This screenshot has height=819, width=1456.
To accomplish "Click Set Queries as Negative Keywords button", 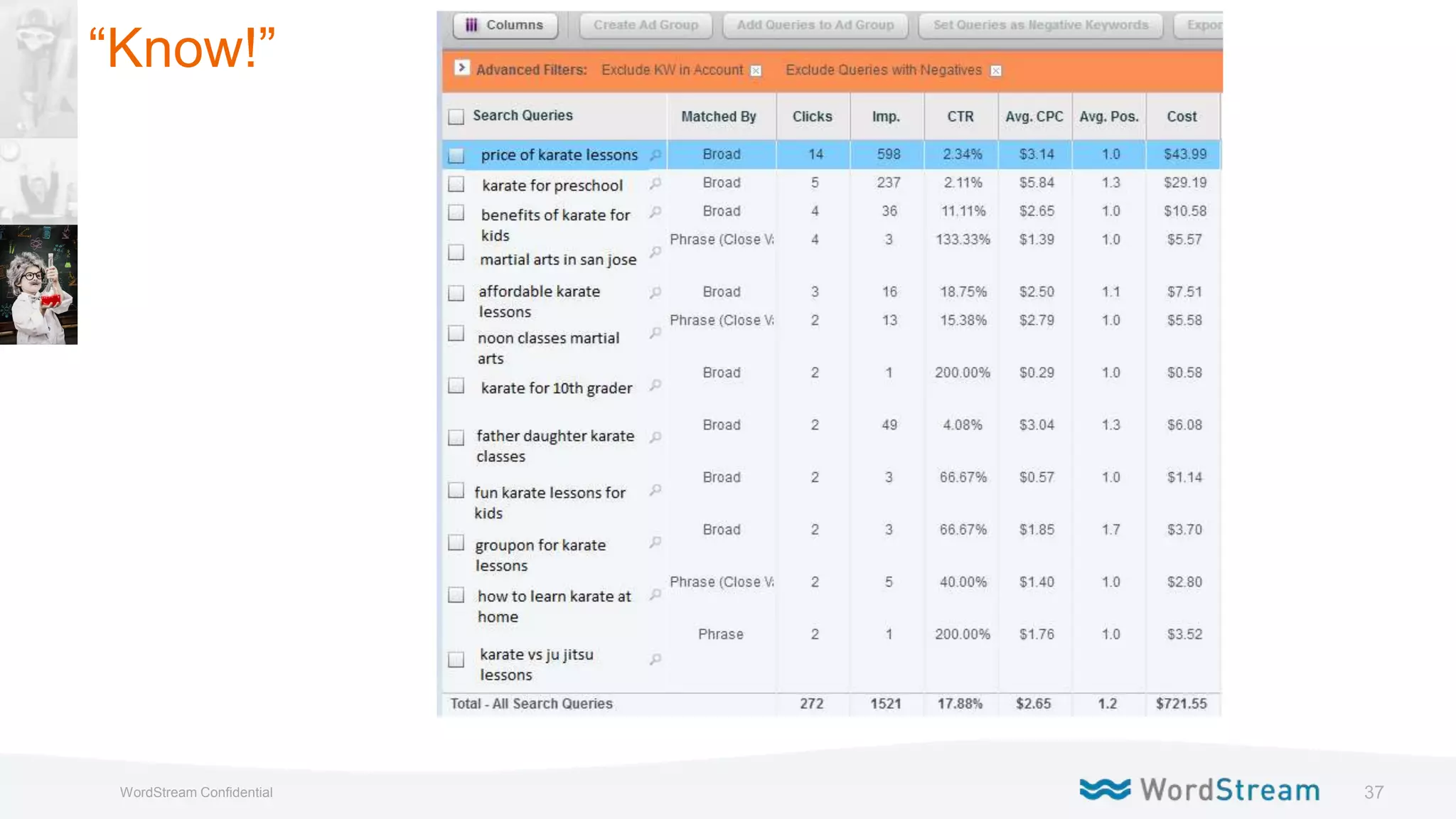I will click(x=1040, y=25).
